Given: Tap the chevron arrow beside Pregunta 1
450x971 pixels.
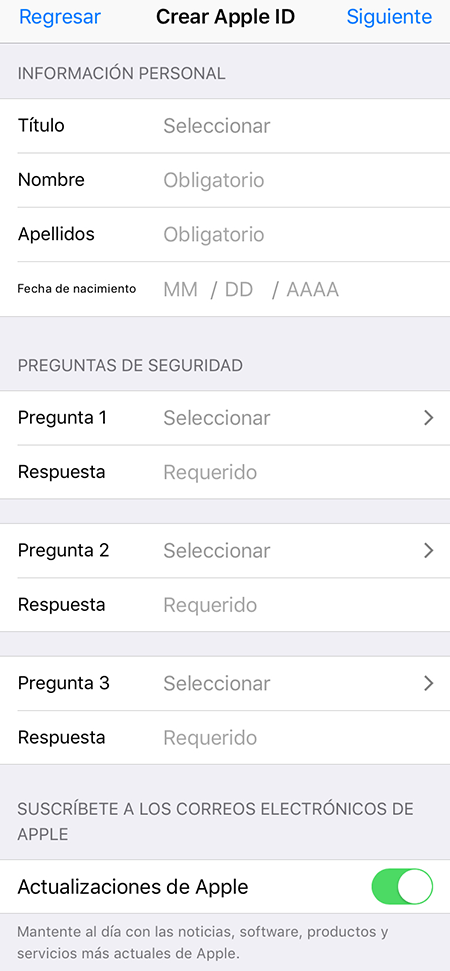Looking at the screenshot, I should click(x=428, y=418).
